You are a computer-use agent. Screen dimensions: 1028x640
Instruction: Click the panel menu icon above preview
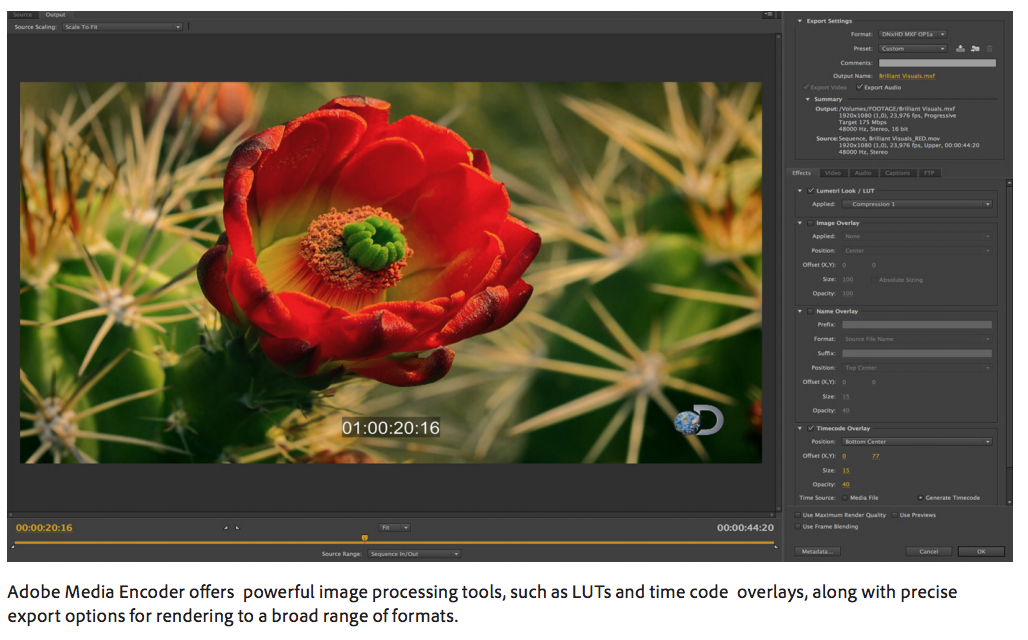(x=767, y=14)
